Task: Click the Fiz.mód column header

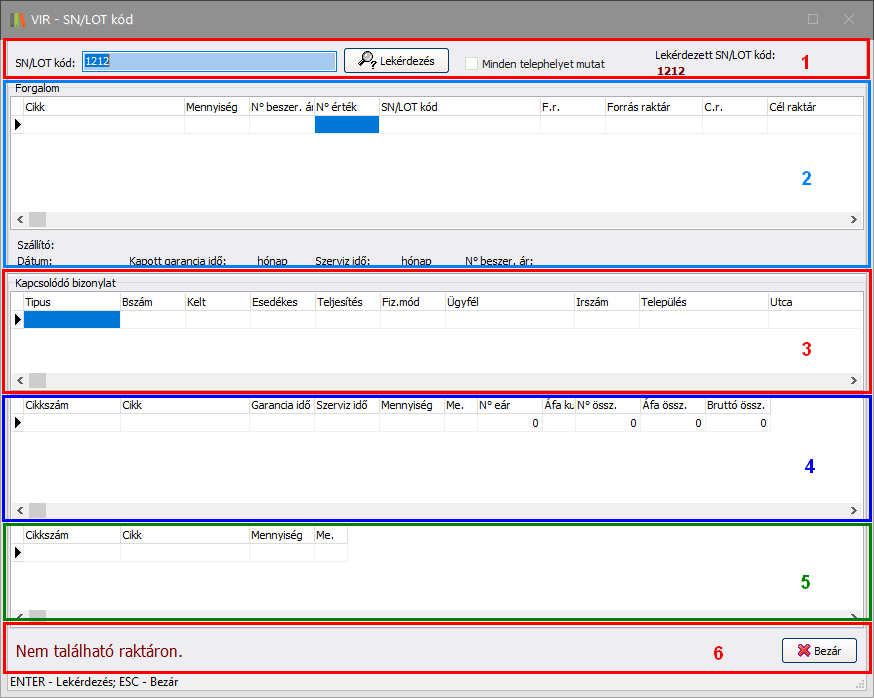Action: point(412,301)
